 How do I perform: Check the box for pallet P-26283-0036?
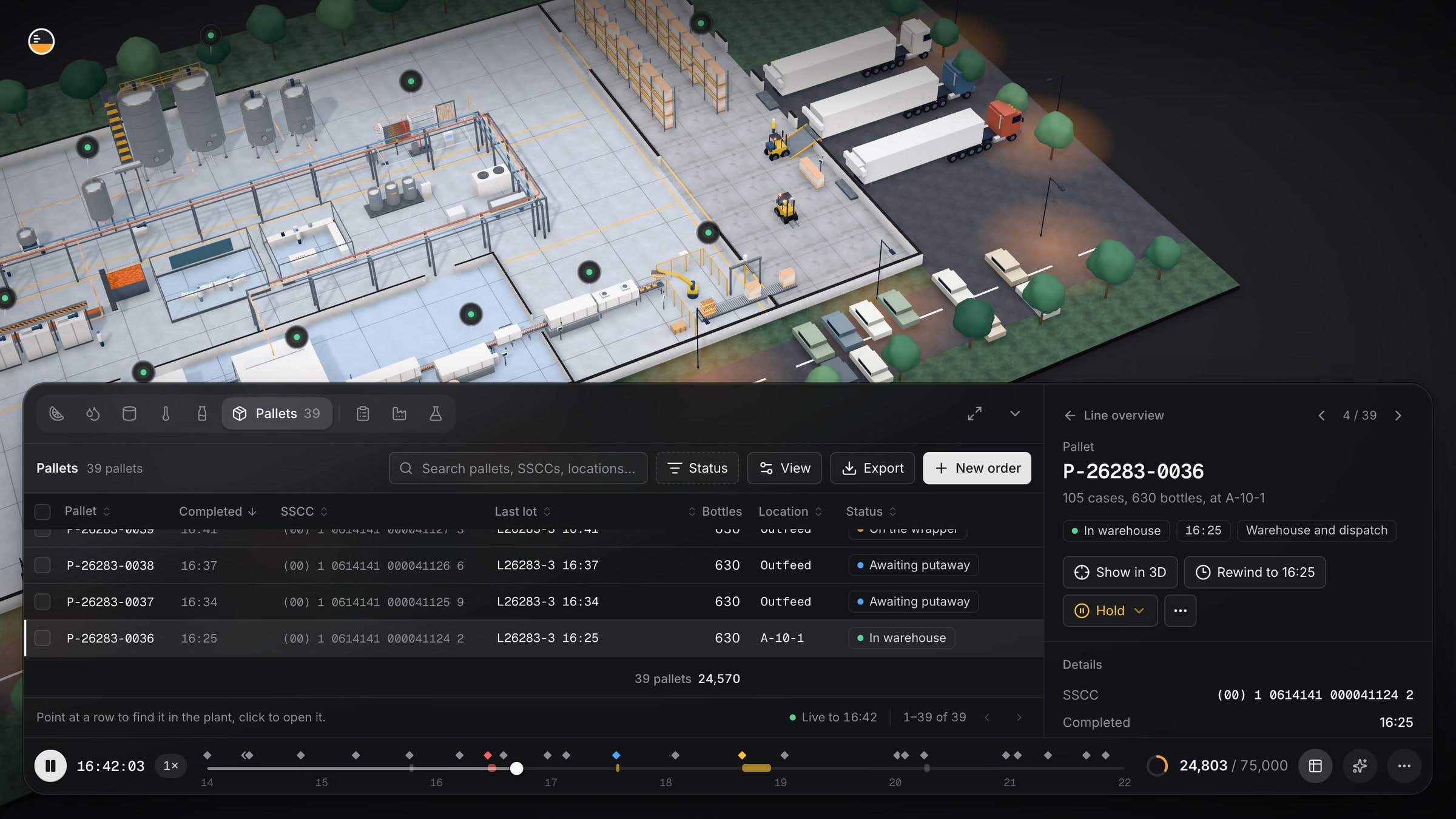[42, 638]
